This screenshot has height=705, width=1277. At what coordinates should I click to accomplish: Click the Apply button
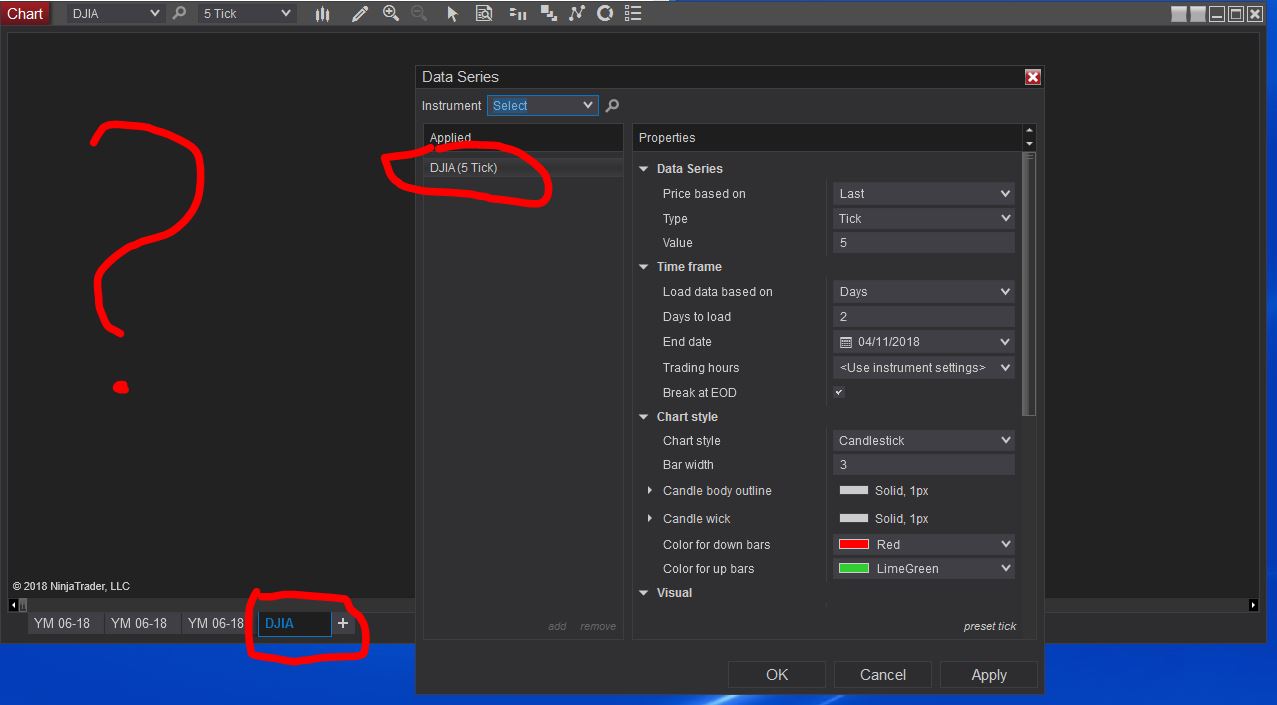(x=989, y=675)
